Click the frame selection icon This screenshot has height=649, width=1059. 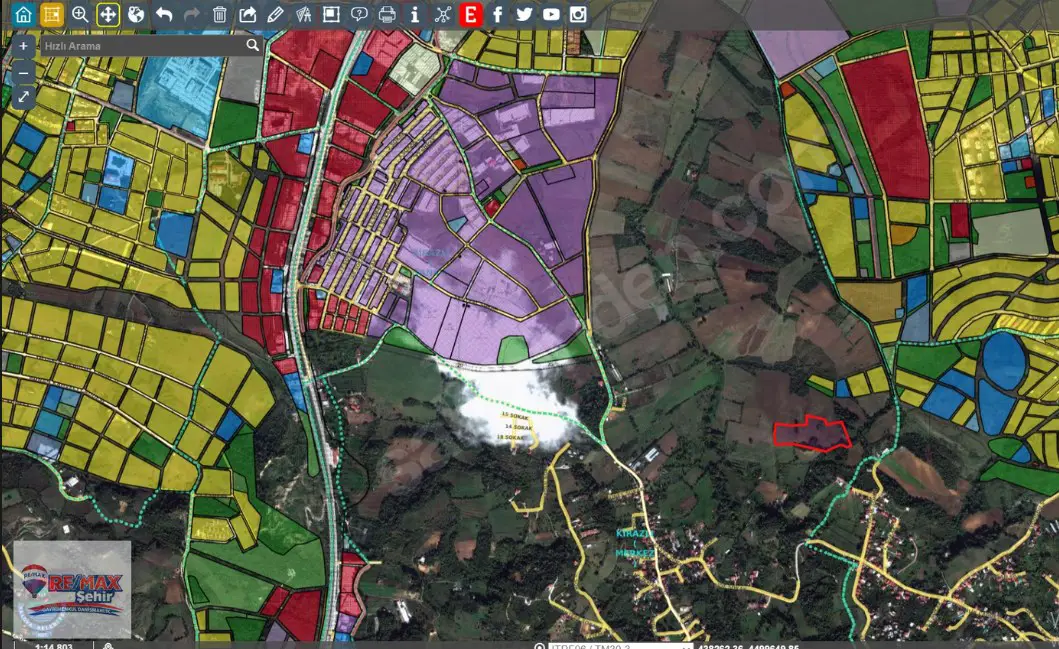click(331, 14)
